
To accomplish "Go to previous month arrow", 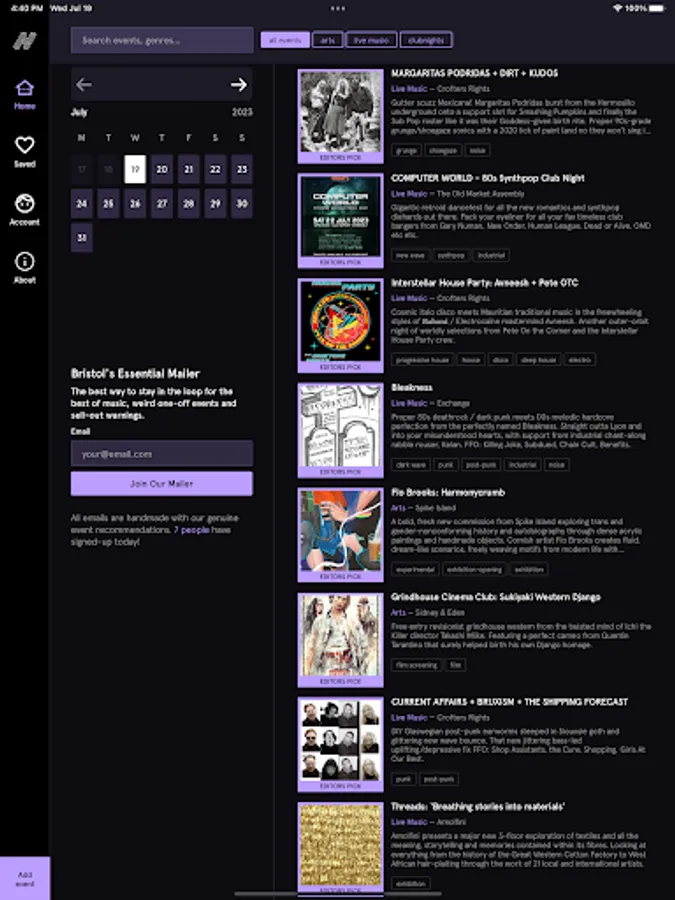I will (84, 85).
